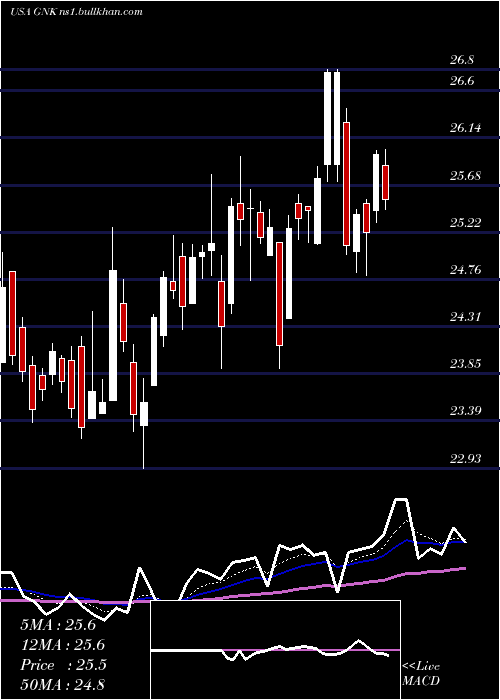Click inside the MACD inset chart box
Screen dimensions: 500x700
[x=275, y=650]
